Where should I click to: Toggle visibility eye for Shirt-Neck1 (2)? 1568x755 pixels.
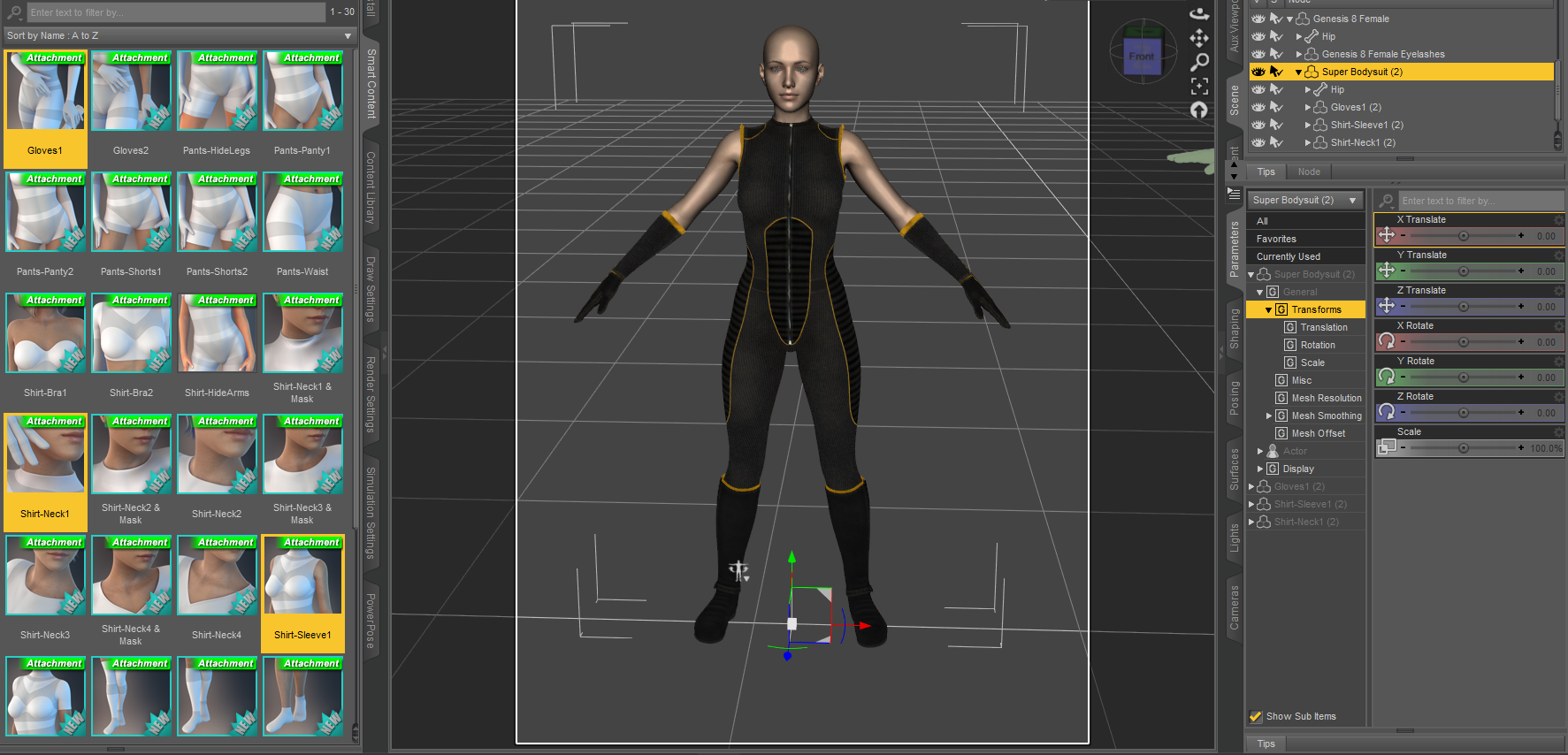click(1258, 142)
